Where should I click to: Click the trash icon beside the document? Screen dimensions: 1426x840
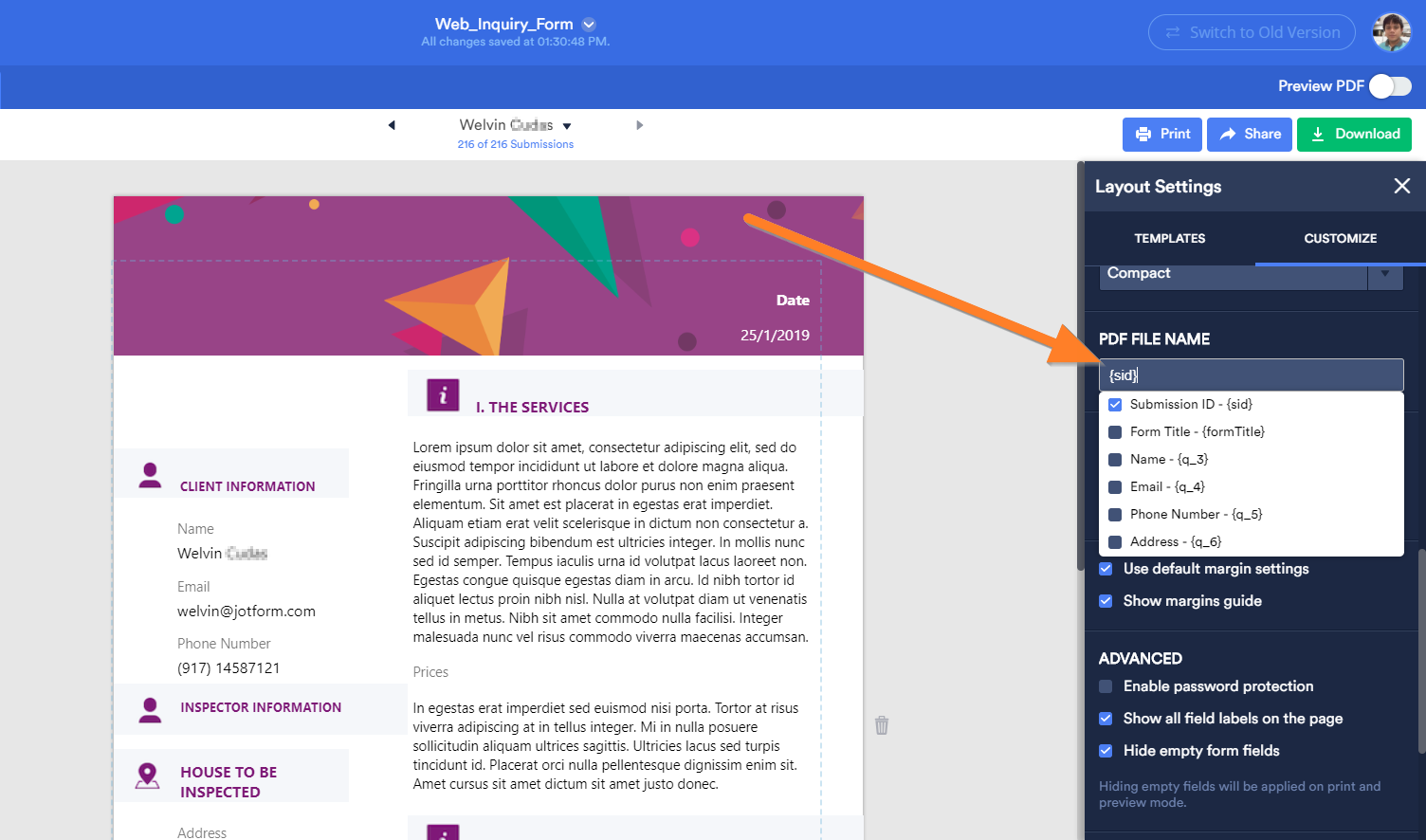tap(882, 725)
